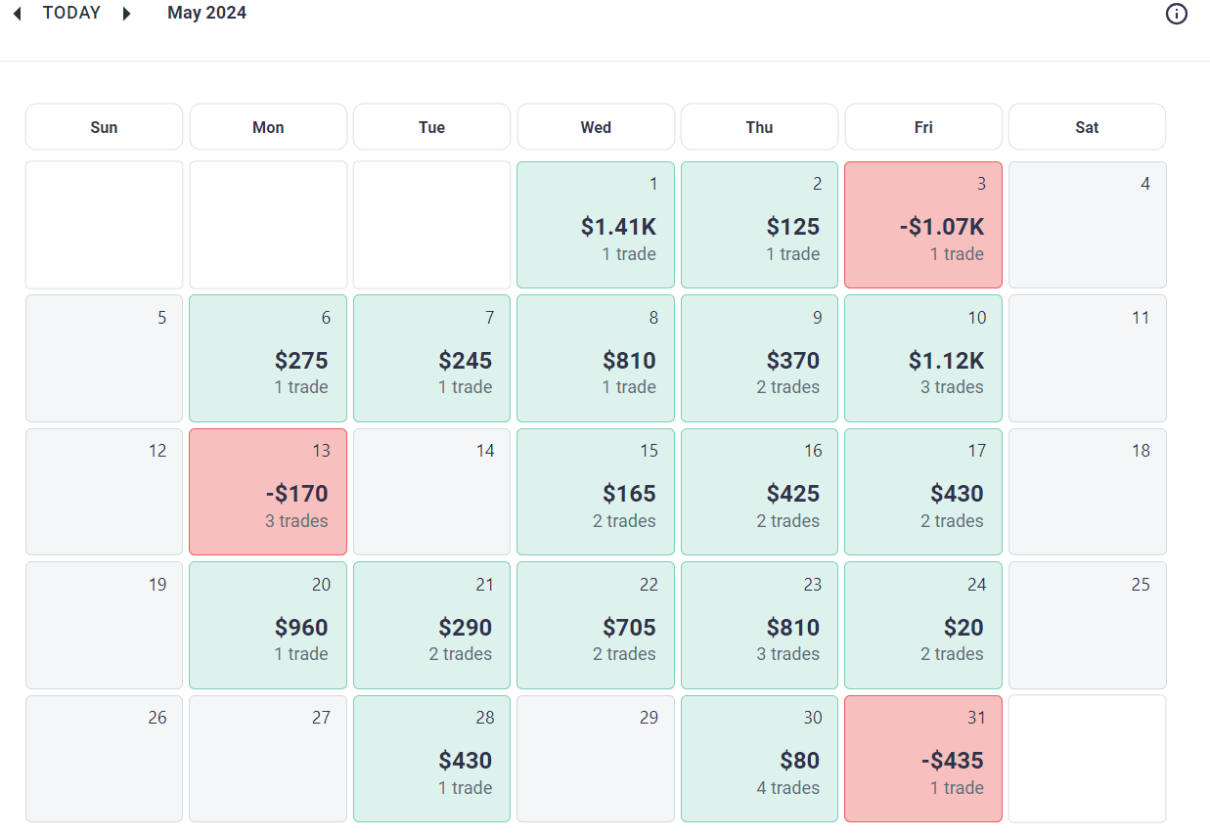Open May 3 loss cell -$1.07K

click(x=924, y=225)
